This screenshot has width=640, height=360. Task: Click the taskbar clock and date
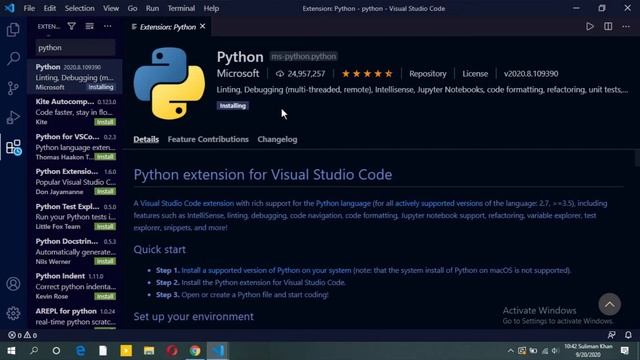(x=588, y=351)
